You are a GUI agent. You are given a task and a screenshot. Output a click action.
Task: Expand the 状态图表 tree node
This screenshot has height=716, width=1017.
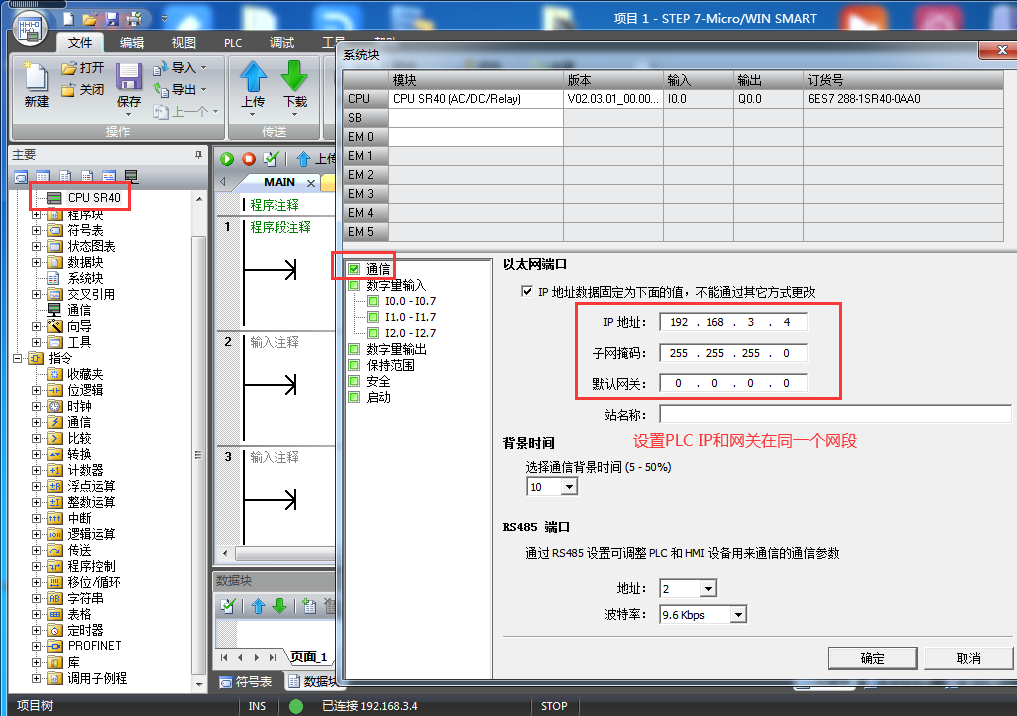pyautogui.click(x=36, y=246)
